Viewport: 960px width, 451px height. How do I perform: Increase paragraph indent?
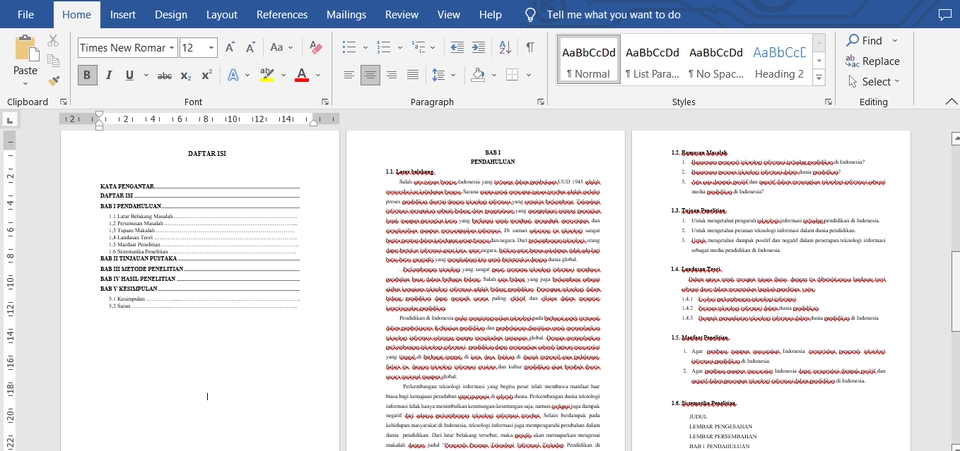[x=478, y=47]
